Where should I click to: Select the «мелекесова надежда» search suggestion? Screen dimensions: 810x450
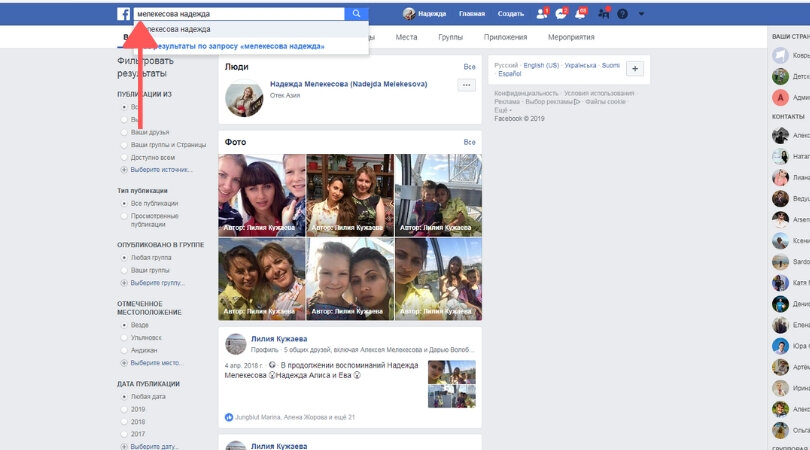[x=251, y=29]
